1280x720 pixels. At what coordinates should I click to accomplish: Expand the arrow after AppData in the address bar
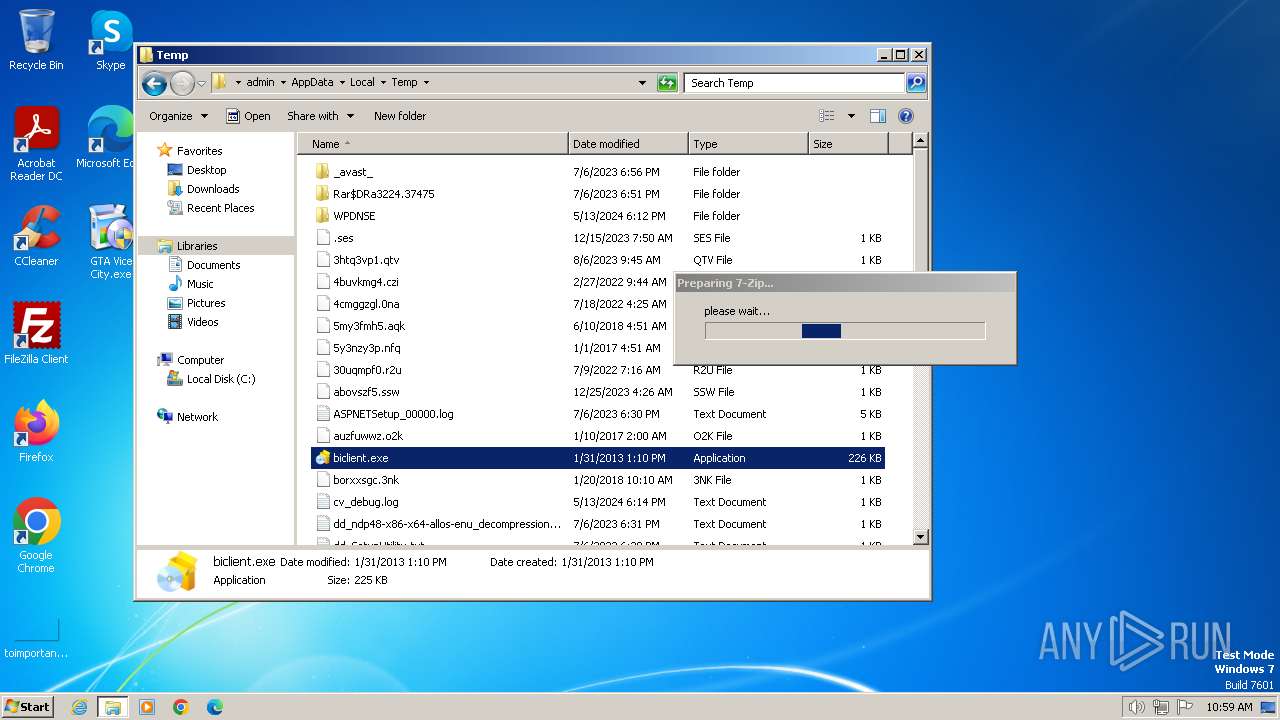coord(341,83)
